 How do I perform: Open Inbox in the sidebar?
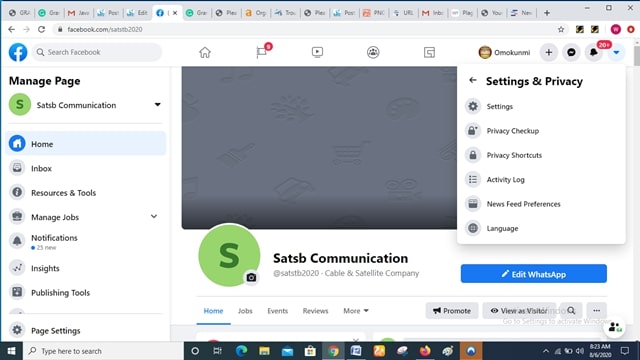(x=86, y=168)
